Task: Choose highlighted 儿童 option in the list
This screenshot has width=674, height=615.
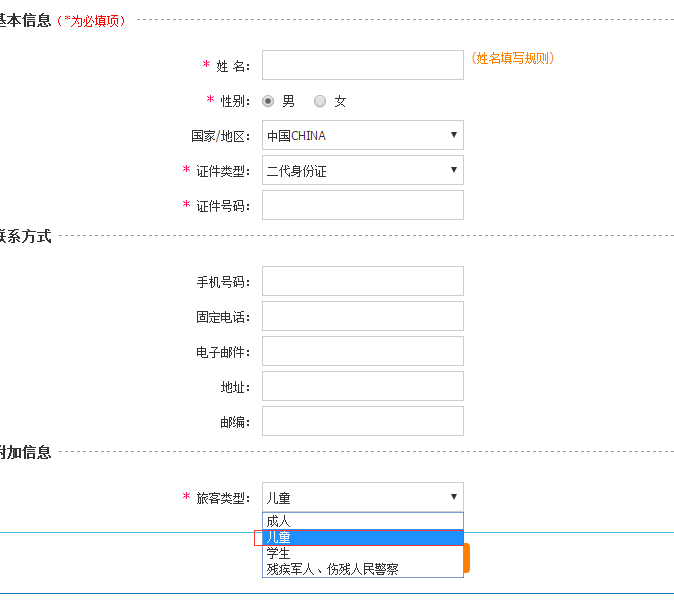Action: pyautogui.click(x=362, y=537)
